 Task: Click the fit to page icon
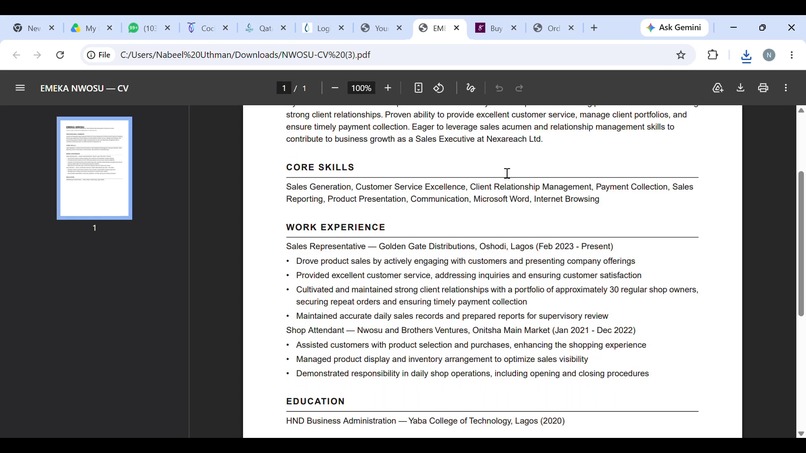(x=418, y=88)
